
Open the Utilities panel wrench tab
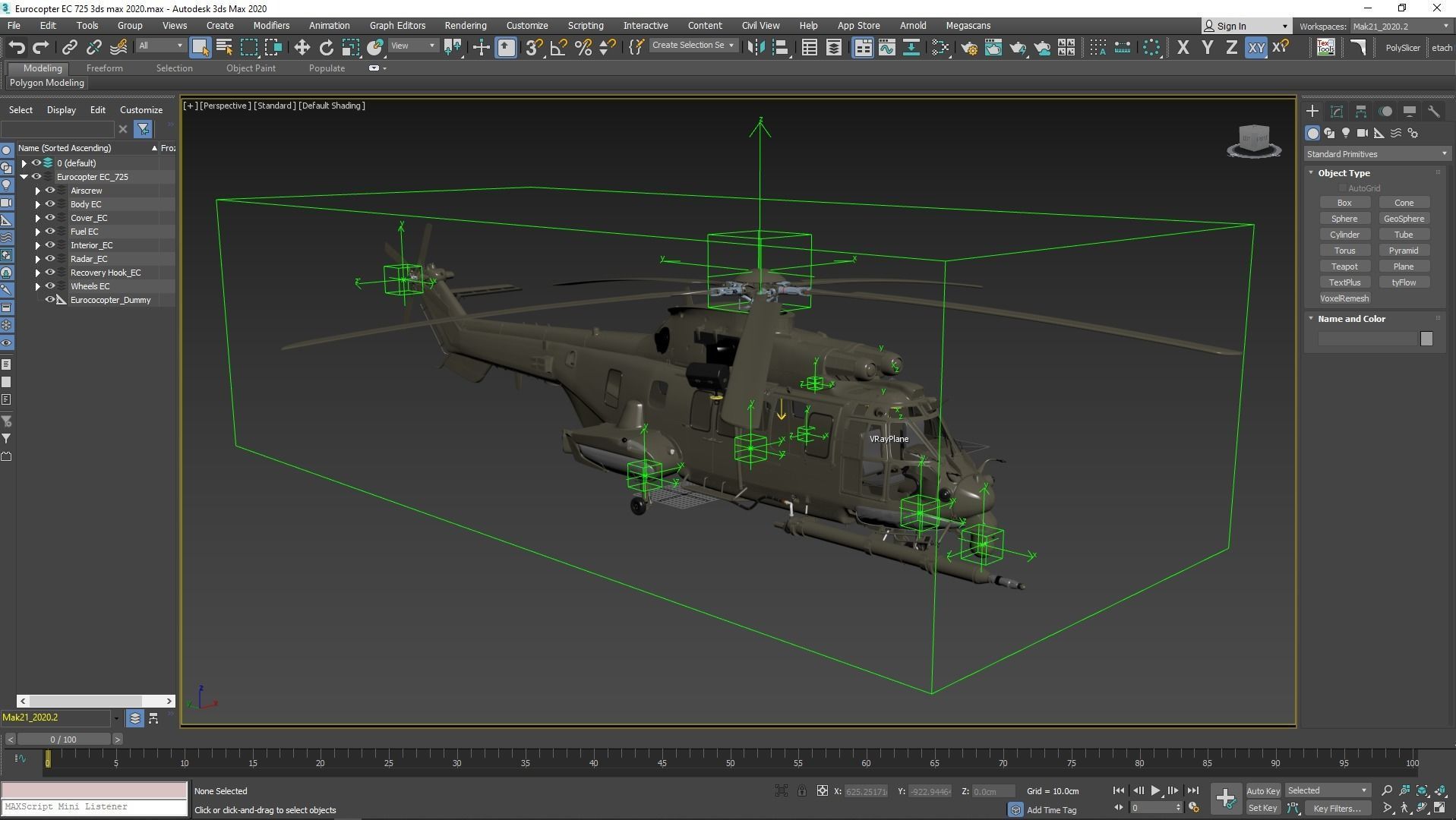pyautogui.click(x=1434, y=112)
